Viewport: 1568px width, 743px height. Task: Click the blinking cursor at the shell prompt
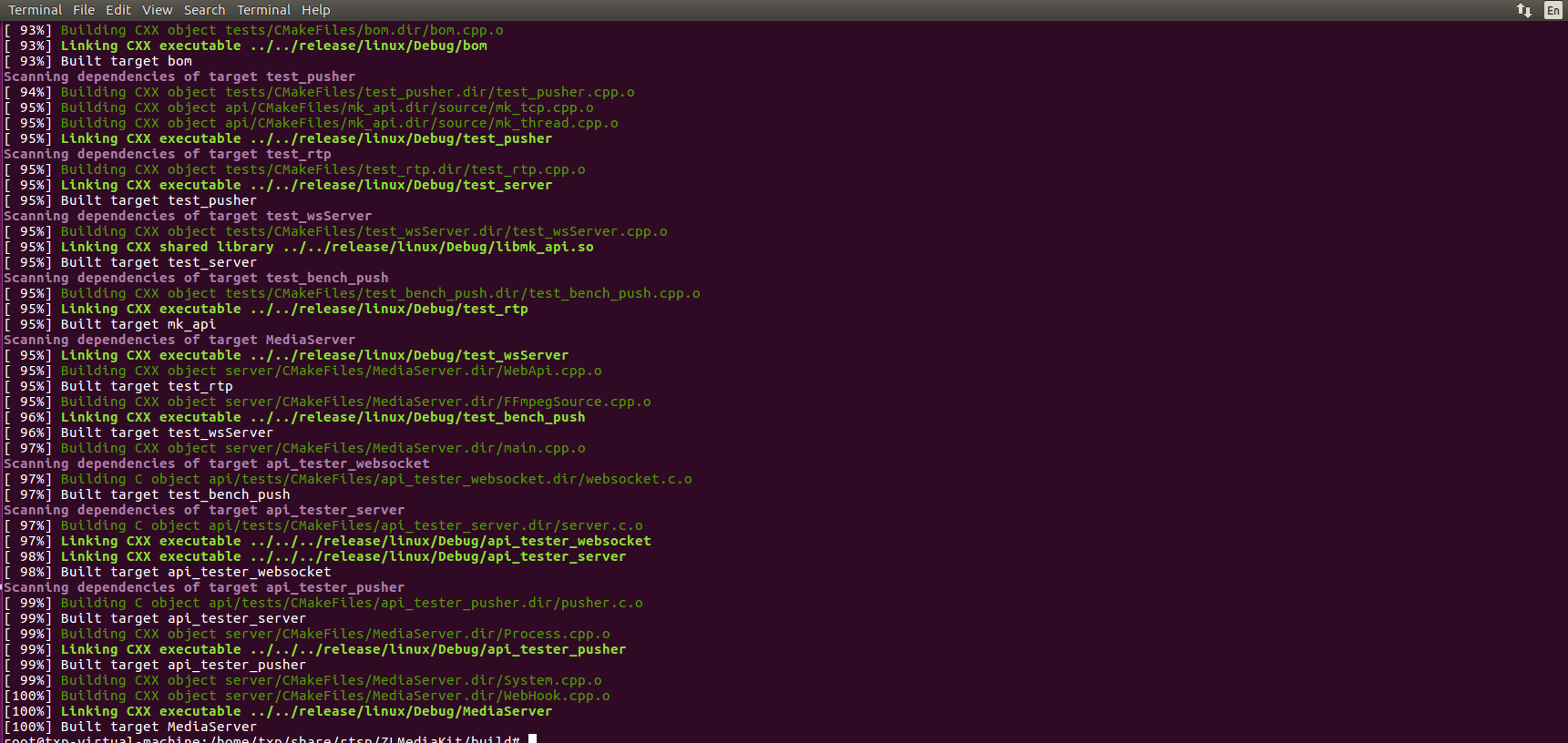coord(532,738)
